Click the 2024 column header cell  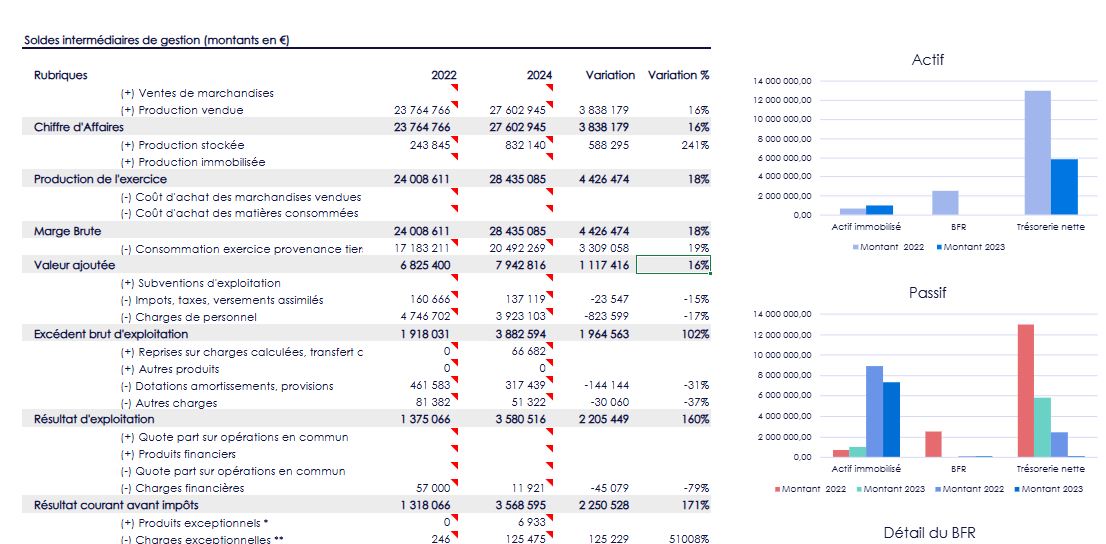(x=539, y=75)
